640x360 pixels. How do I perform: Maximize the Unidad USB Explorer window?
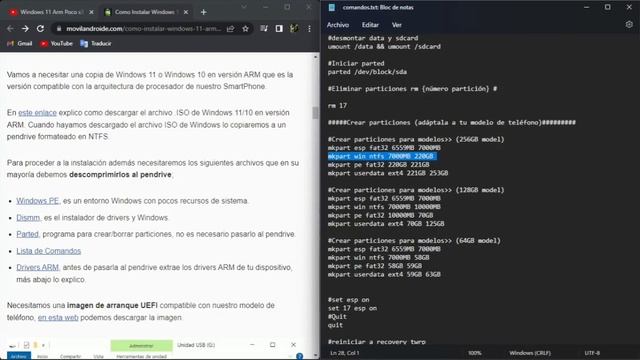(273, 345)
